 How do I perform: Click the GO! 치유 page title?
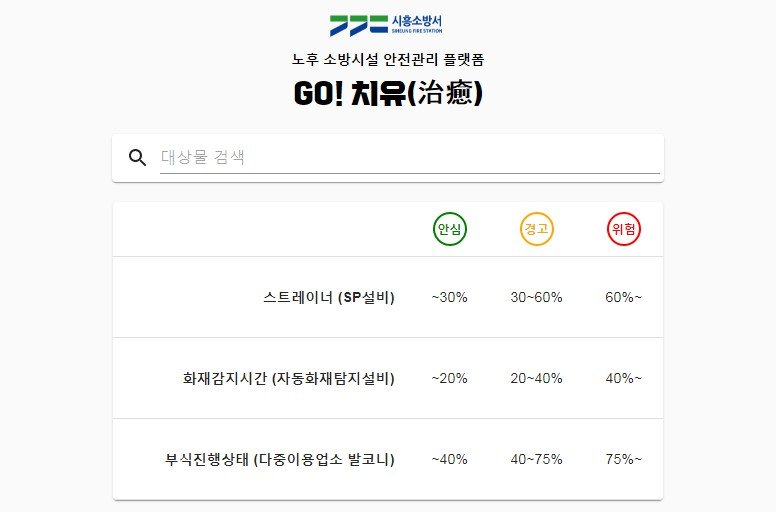(388, 93)
